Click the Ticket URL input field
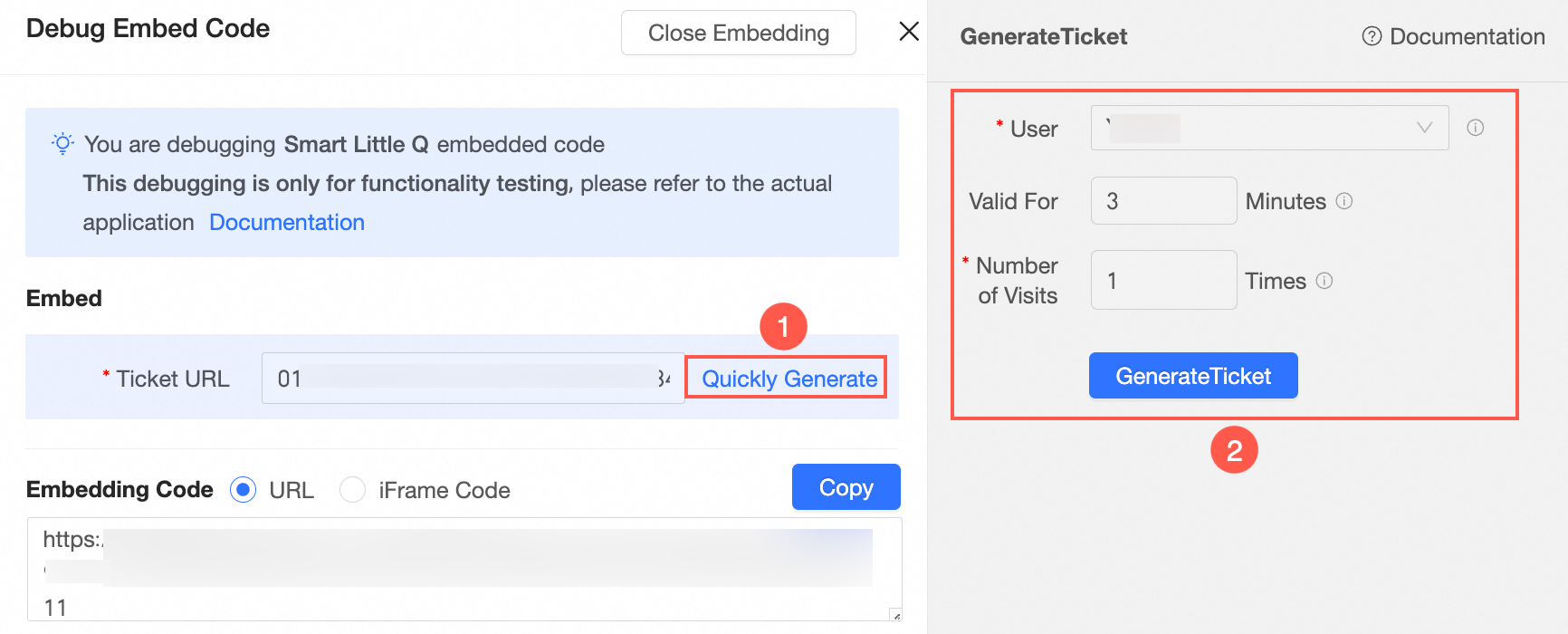The image size is (1568, 634). tap(472, 379)
